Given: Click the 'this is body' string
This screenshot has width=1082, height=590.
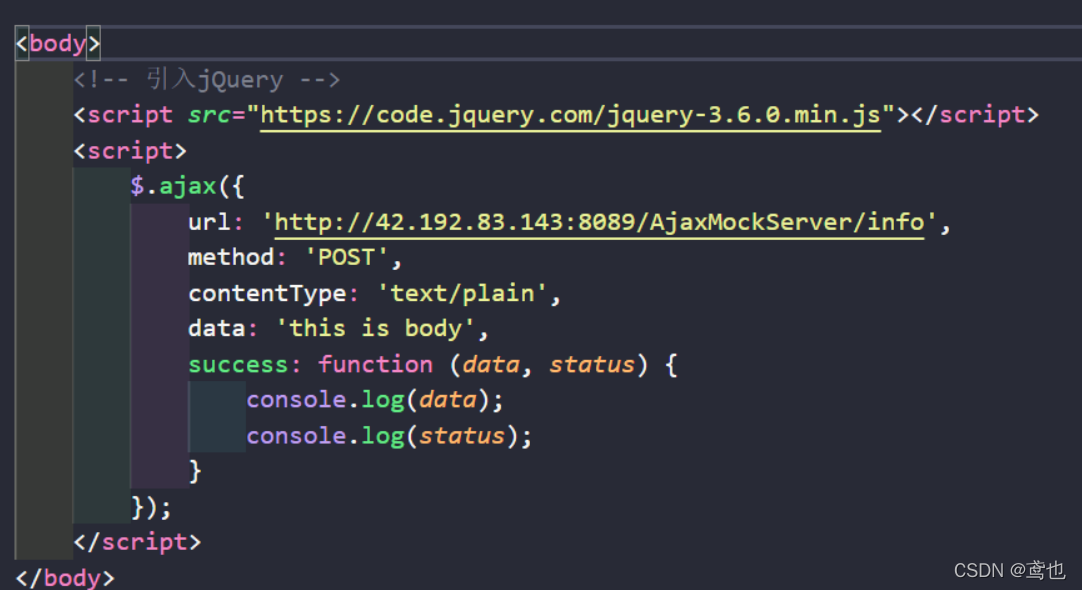Looking at the screenshot, I should [375, 329].
